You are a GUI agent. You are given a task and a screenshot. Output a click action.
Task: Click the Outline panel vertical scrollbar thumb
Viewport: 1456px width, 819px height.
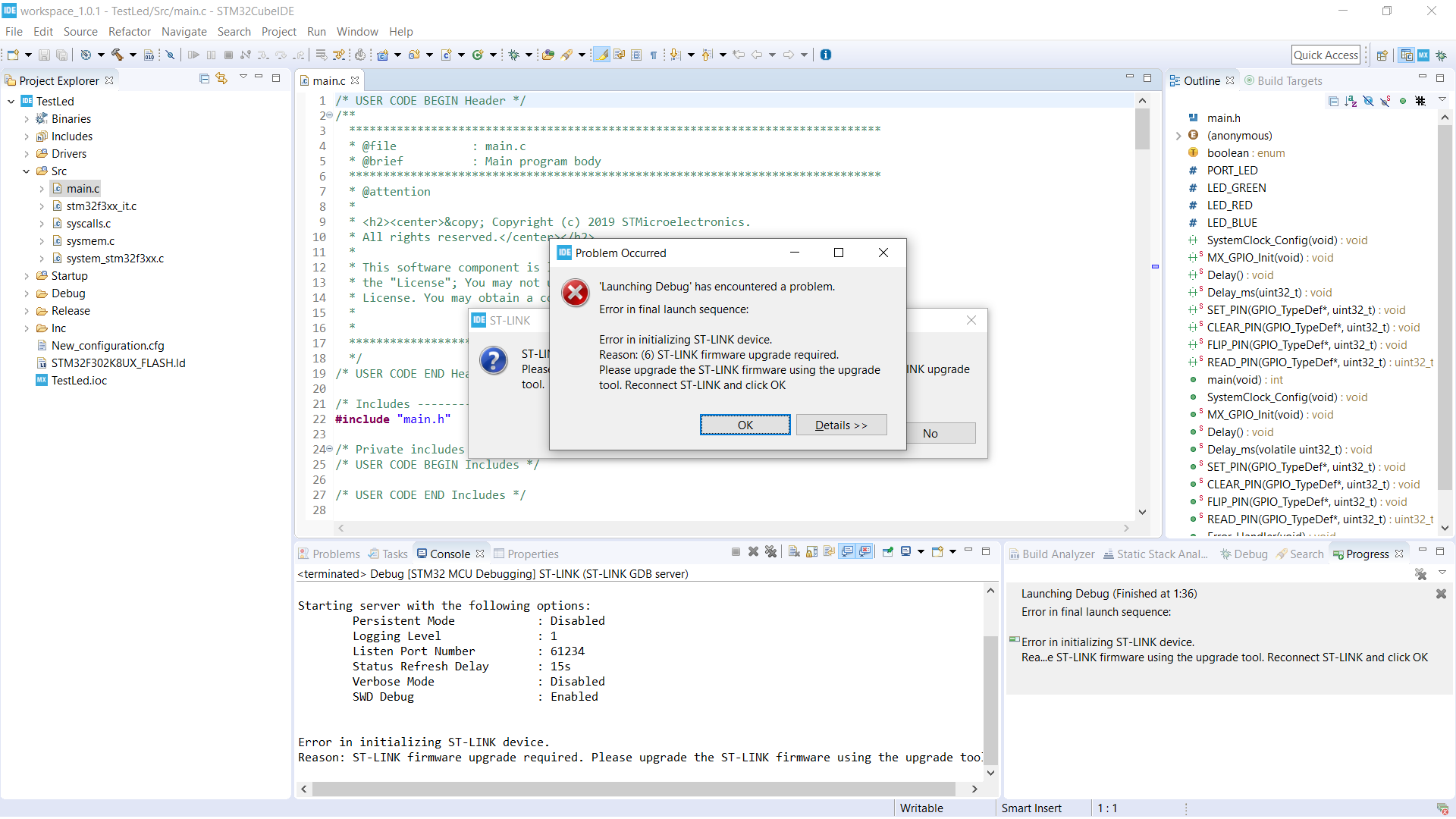1445,307
